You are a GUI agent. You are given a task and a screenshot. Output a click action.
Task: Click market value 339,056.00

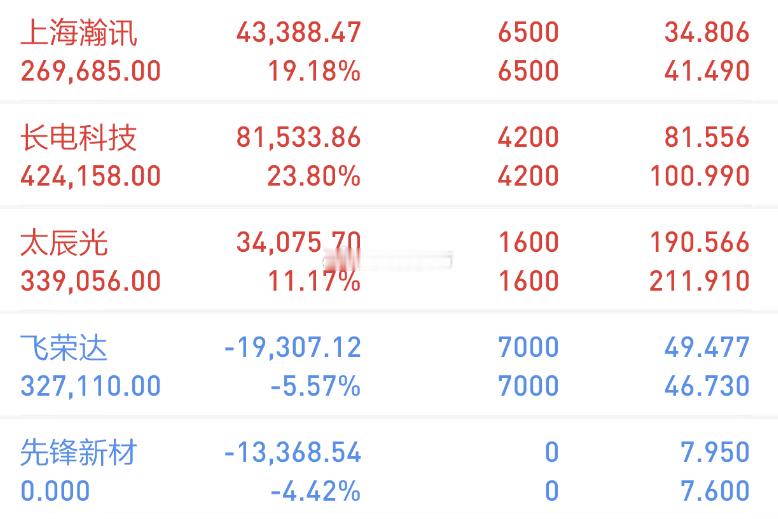point(91,281)
